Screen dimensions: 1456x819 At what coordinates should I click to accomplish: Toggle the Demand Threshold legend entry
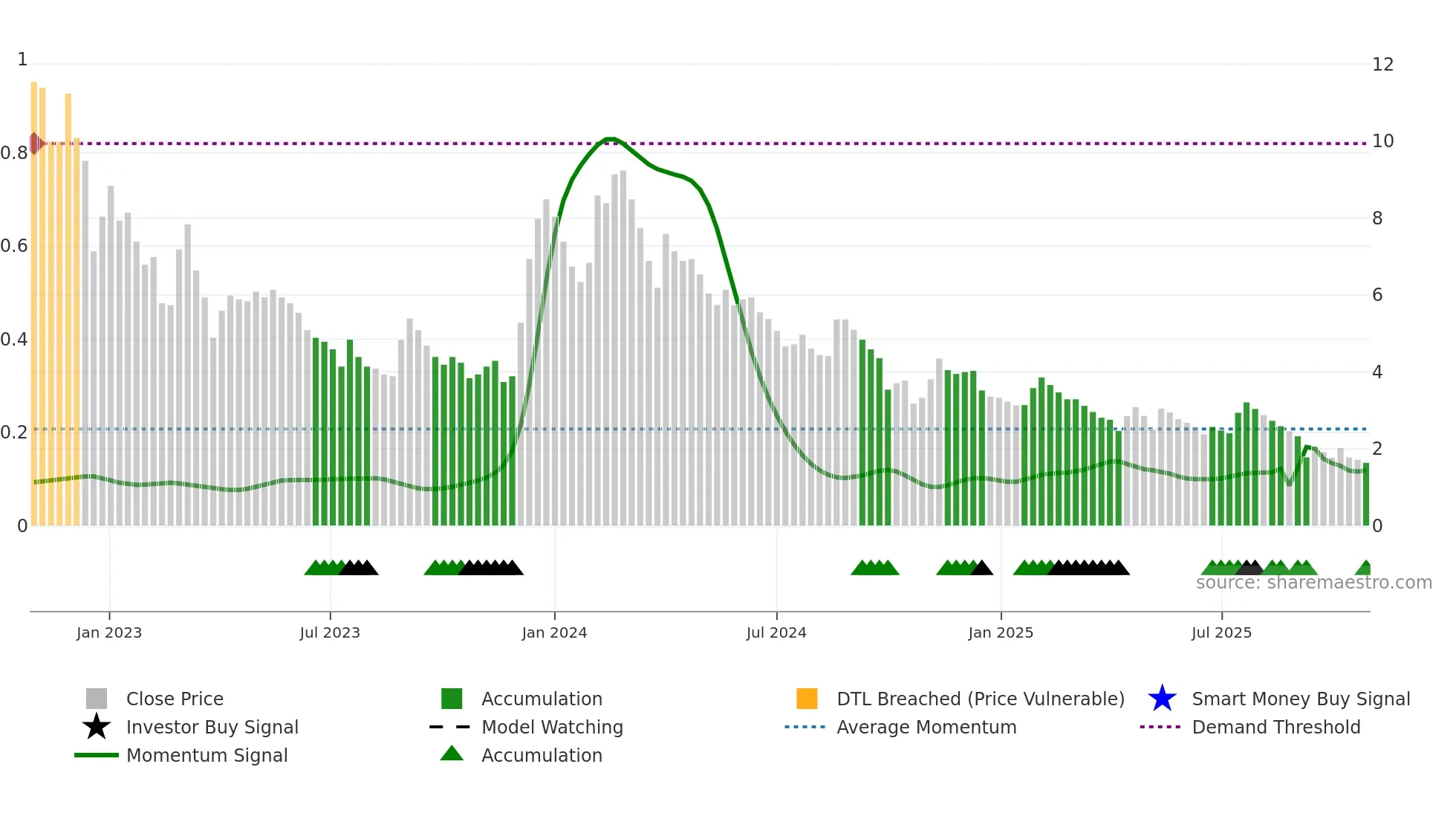[1275, 727]
